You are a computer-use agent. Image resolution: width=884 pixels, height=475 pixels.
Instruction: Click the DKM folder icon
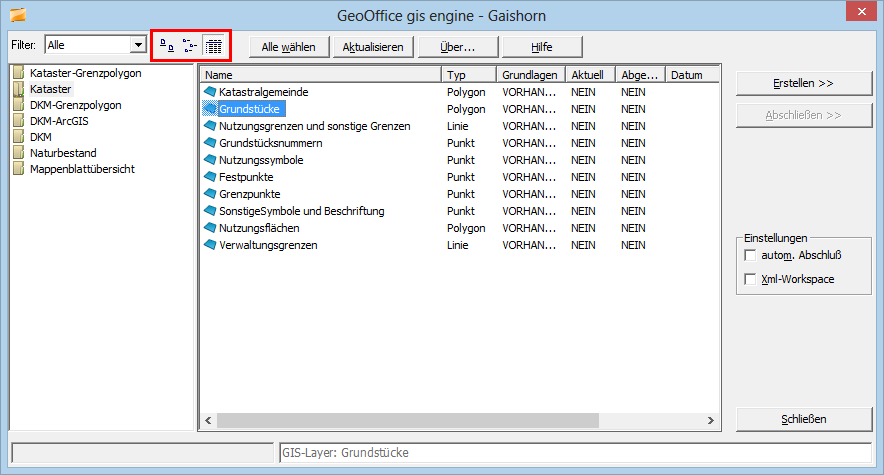[19, 137]
